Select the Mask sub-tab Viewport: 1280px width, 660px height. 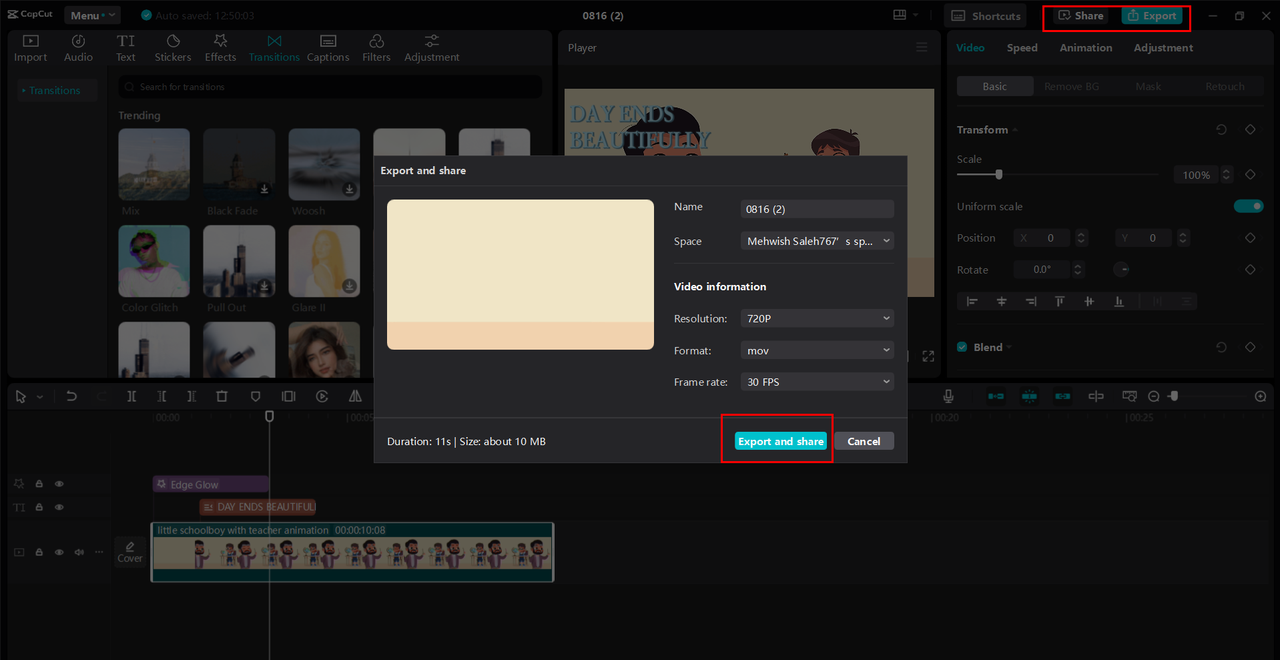click(x=1148, y=86)
